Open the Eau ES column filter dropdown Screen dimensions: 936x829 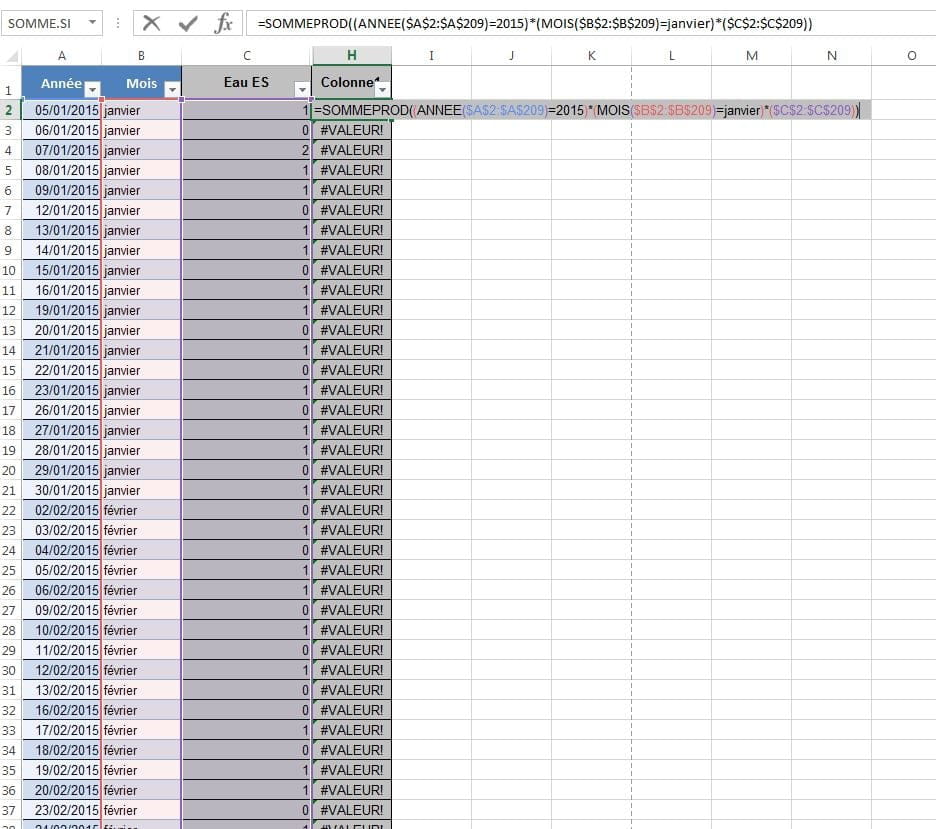[302, 89]
